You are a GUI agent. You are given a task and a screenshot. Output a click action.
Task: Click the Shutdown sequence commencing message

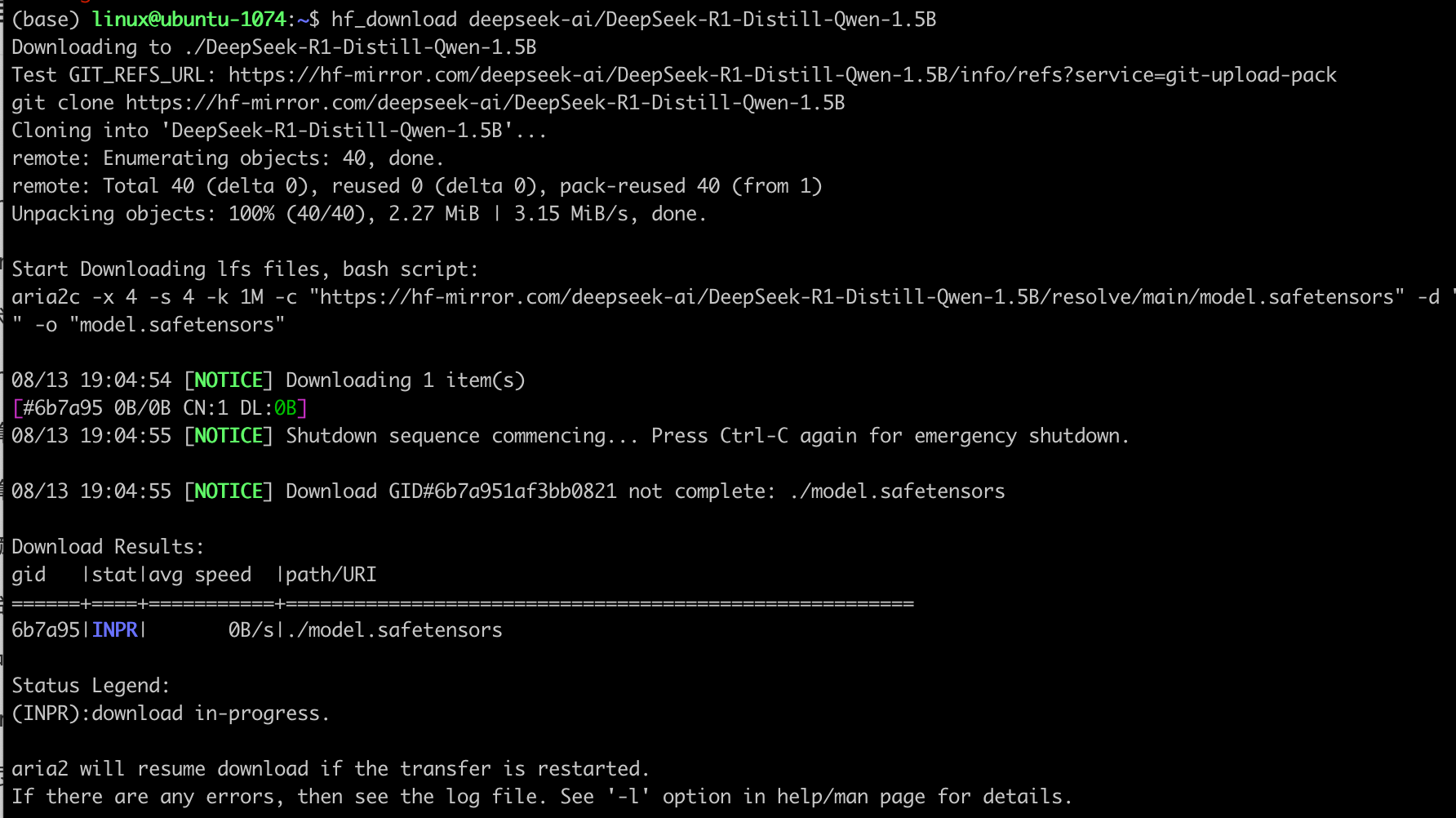(461, 436)
